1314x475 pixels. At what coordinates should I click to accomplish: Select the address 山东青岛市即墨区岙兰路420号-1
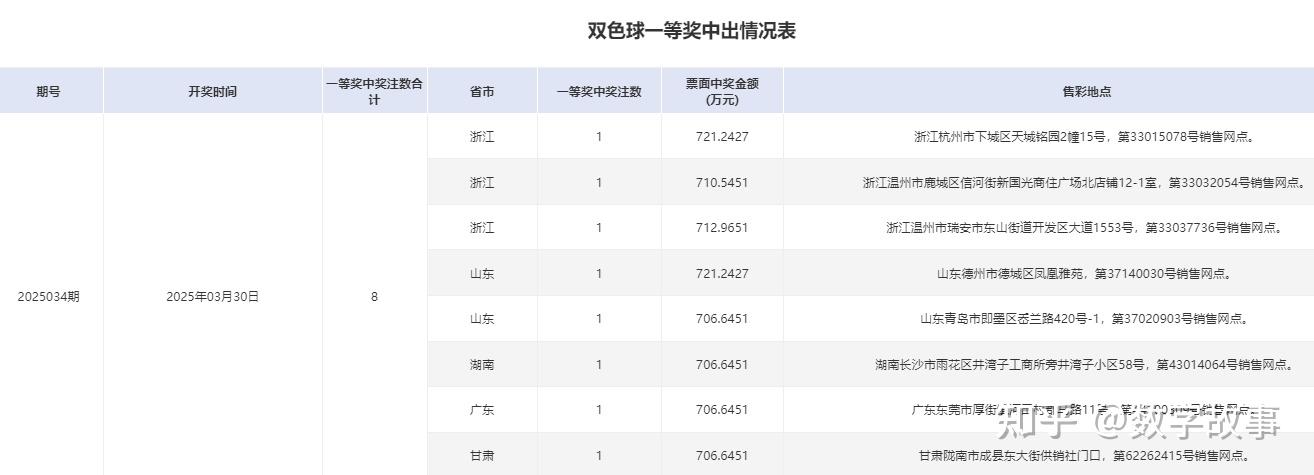coord(1010,319)
